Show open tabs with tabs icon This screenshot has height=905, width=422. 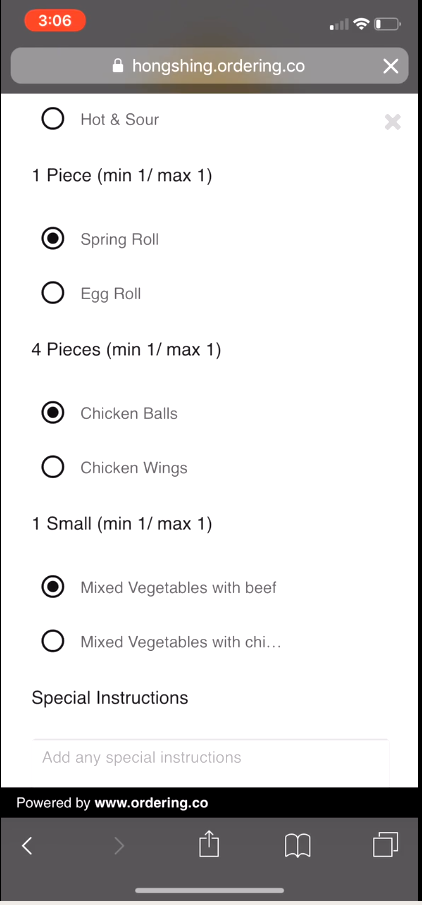pos(386,844)
